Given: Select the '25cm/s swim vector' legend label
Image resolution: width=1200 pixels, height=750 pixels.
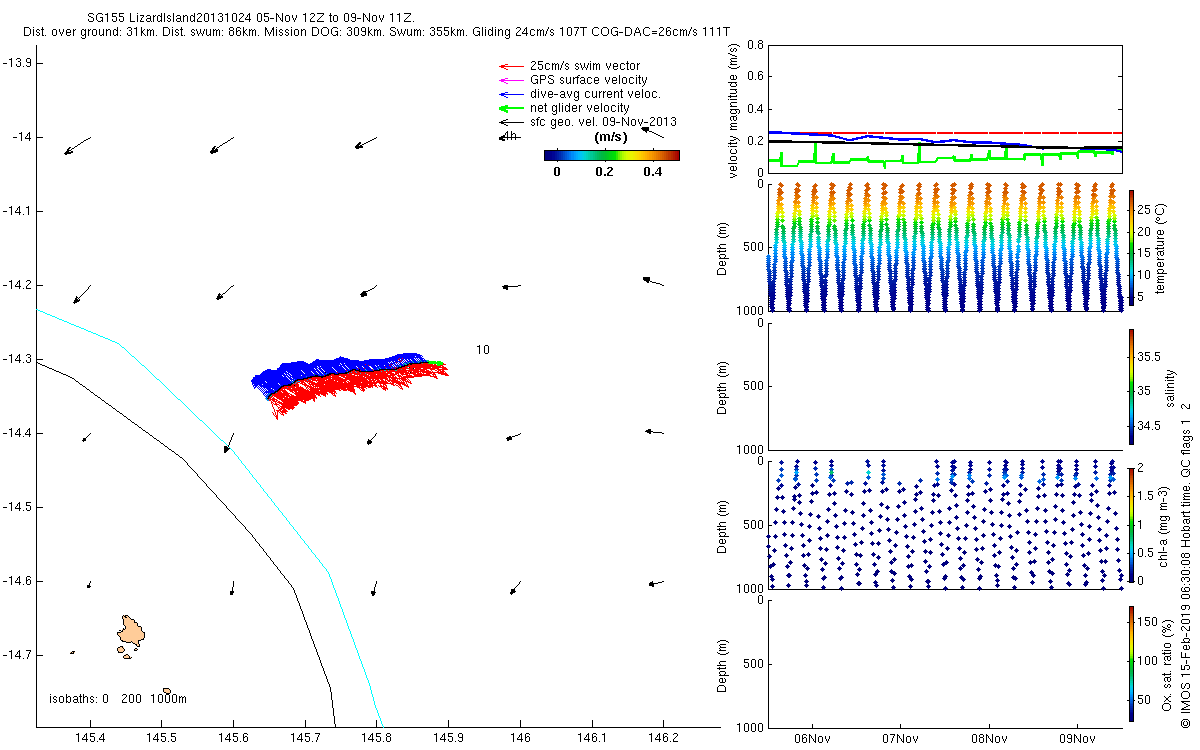Looking at the screenshot, I should pos(585,66).
